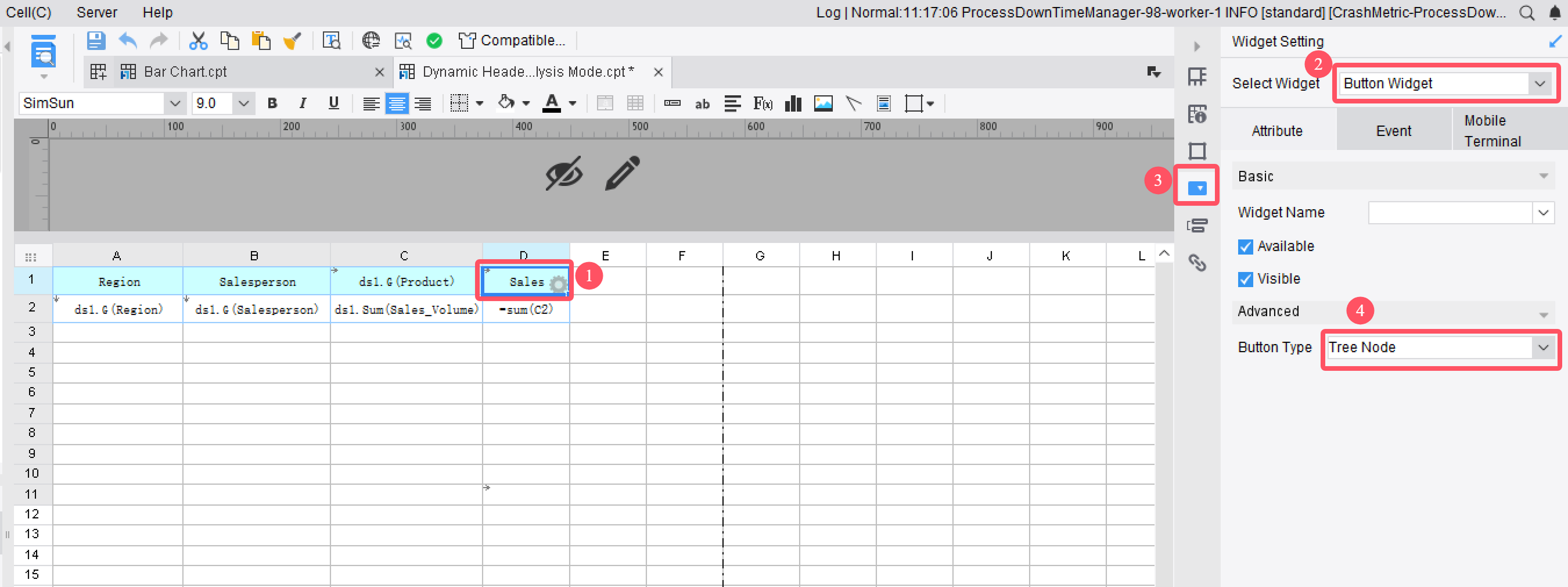The width and height of the screenshot is (1568, 587).
Task: Click the pencil edit icon in parameter pane
Action: tap(622, 174)
